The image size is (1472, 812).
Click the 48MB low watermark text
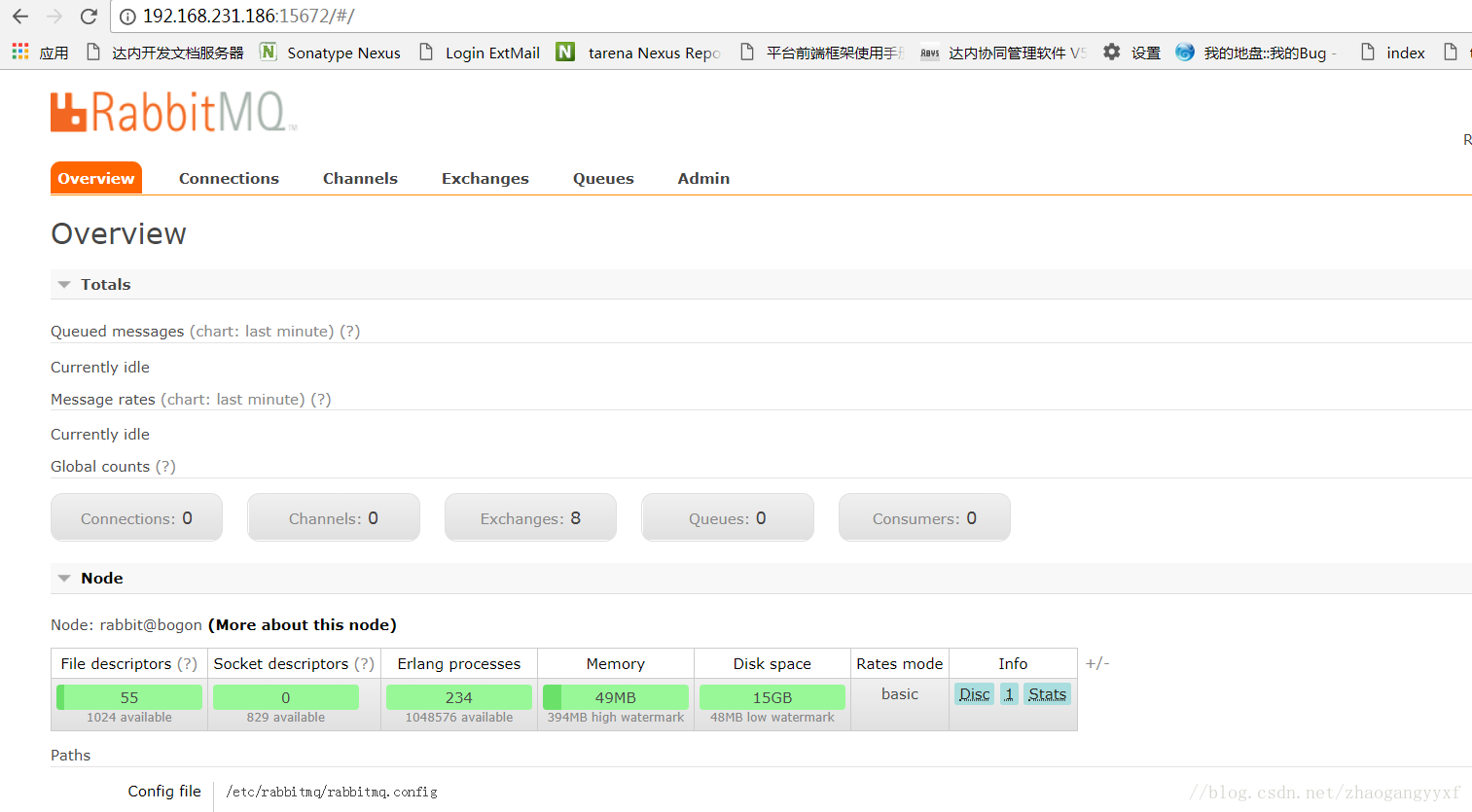point(772,718)
